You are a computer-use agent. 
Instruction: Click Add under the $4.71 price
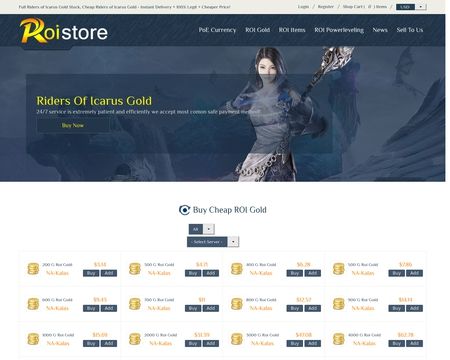(x=211, y=273)
